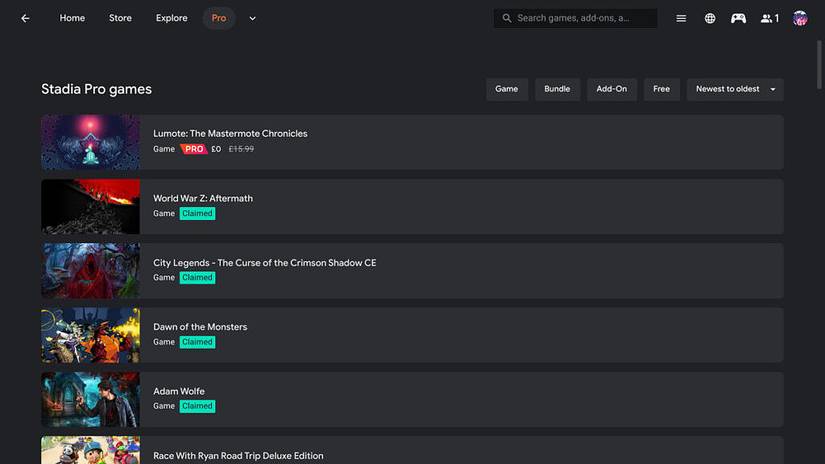Open the hamburger menu icon
Screen dimensions: 825x464
(x=681, y=18)
